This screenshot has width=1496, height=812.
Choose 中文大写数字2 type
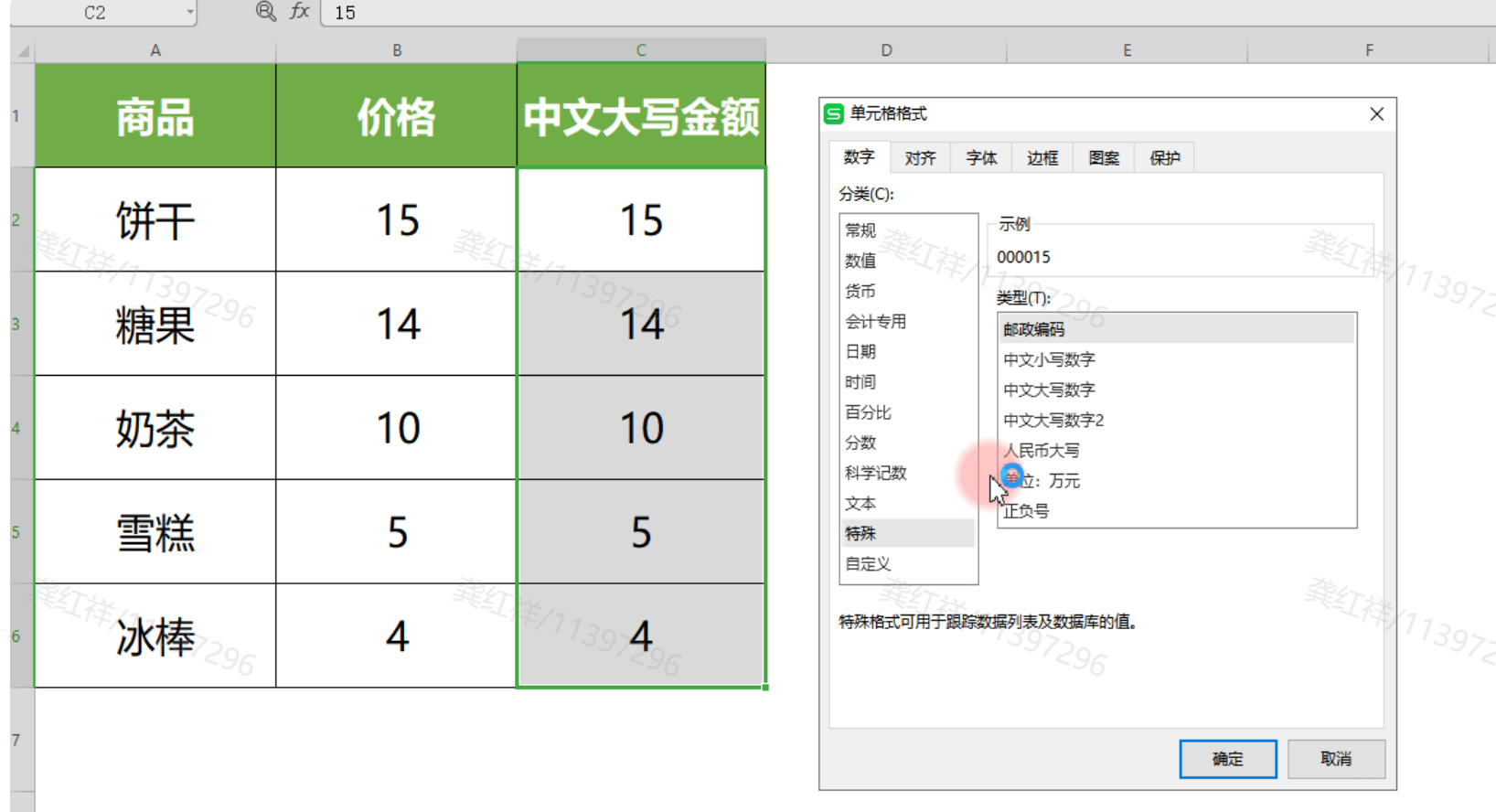[x=1176, y=420]
